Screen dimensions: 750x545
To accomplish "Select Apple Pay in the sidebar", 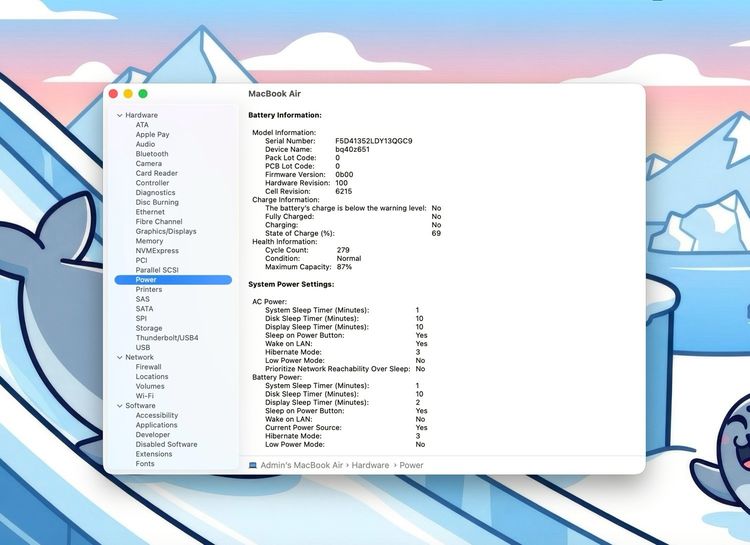I will pyautogui.click(x=152, y=134).
